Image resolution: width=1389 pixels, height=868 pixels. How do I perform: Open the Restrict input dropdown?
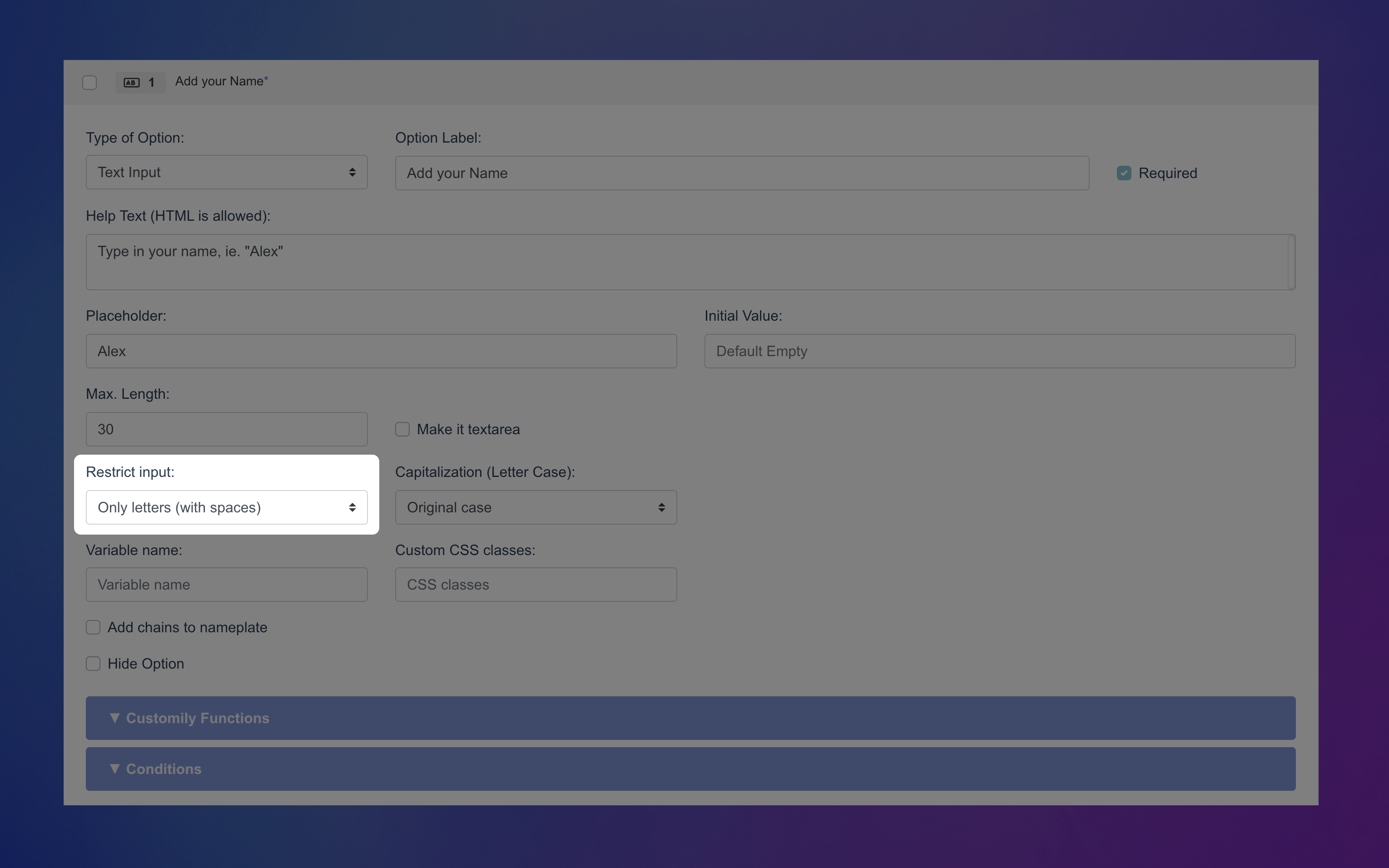click(x=226, y=507)
